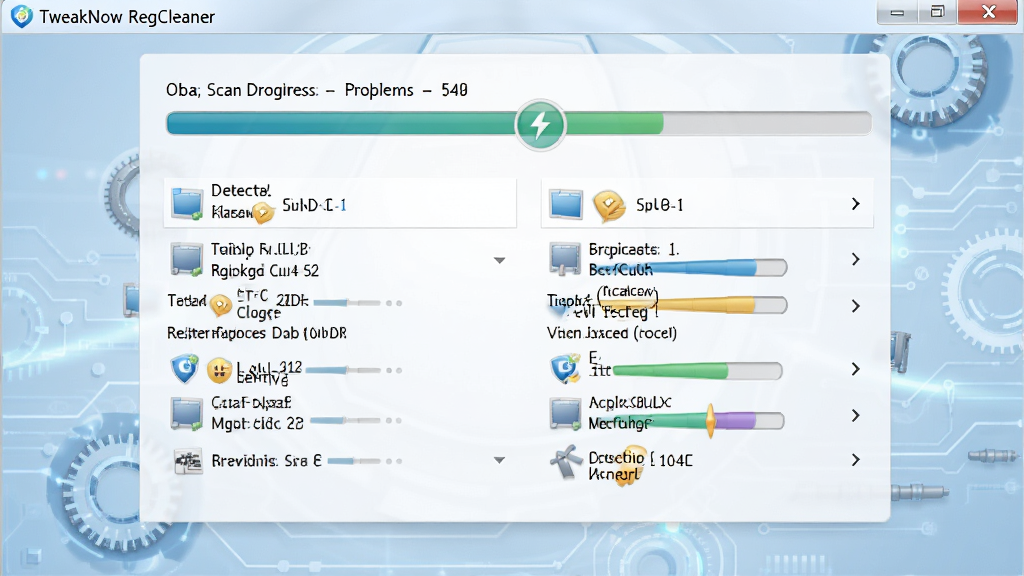This screenshot has width=1024, height=576.
Task: Click the yellow tag icon next to Spl8-1
Action: 609,206
